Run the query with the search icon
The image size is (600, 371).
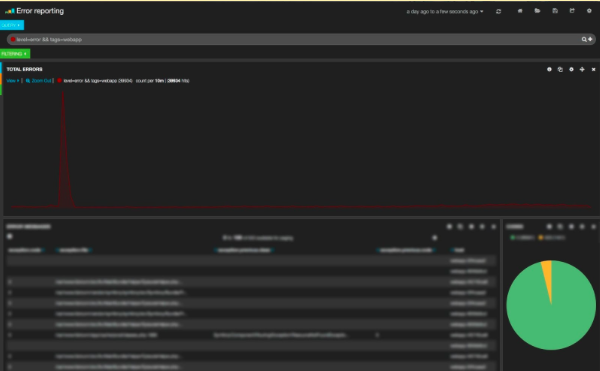click(584, 39)
